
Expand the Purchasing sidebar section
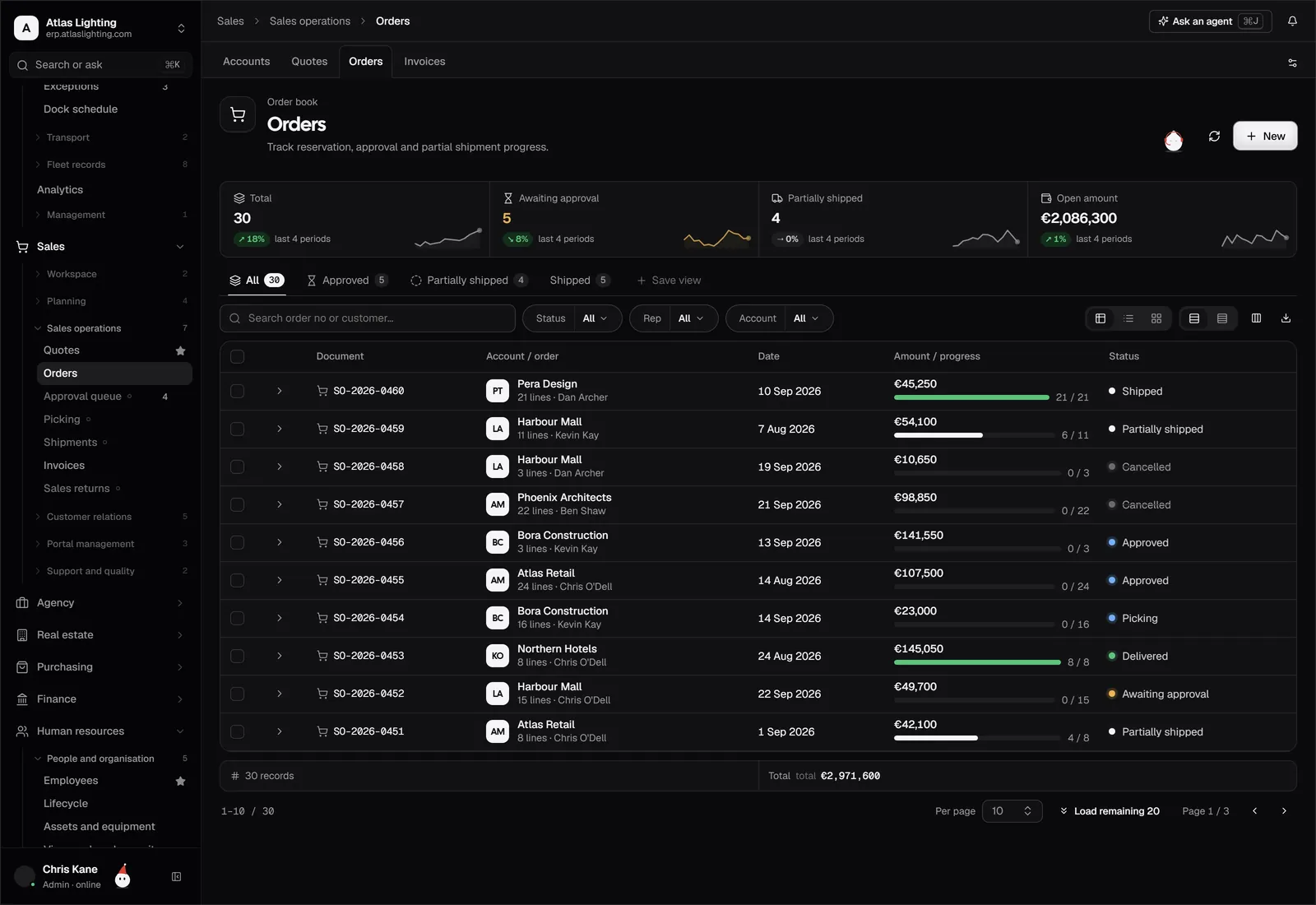coord(100,667)
